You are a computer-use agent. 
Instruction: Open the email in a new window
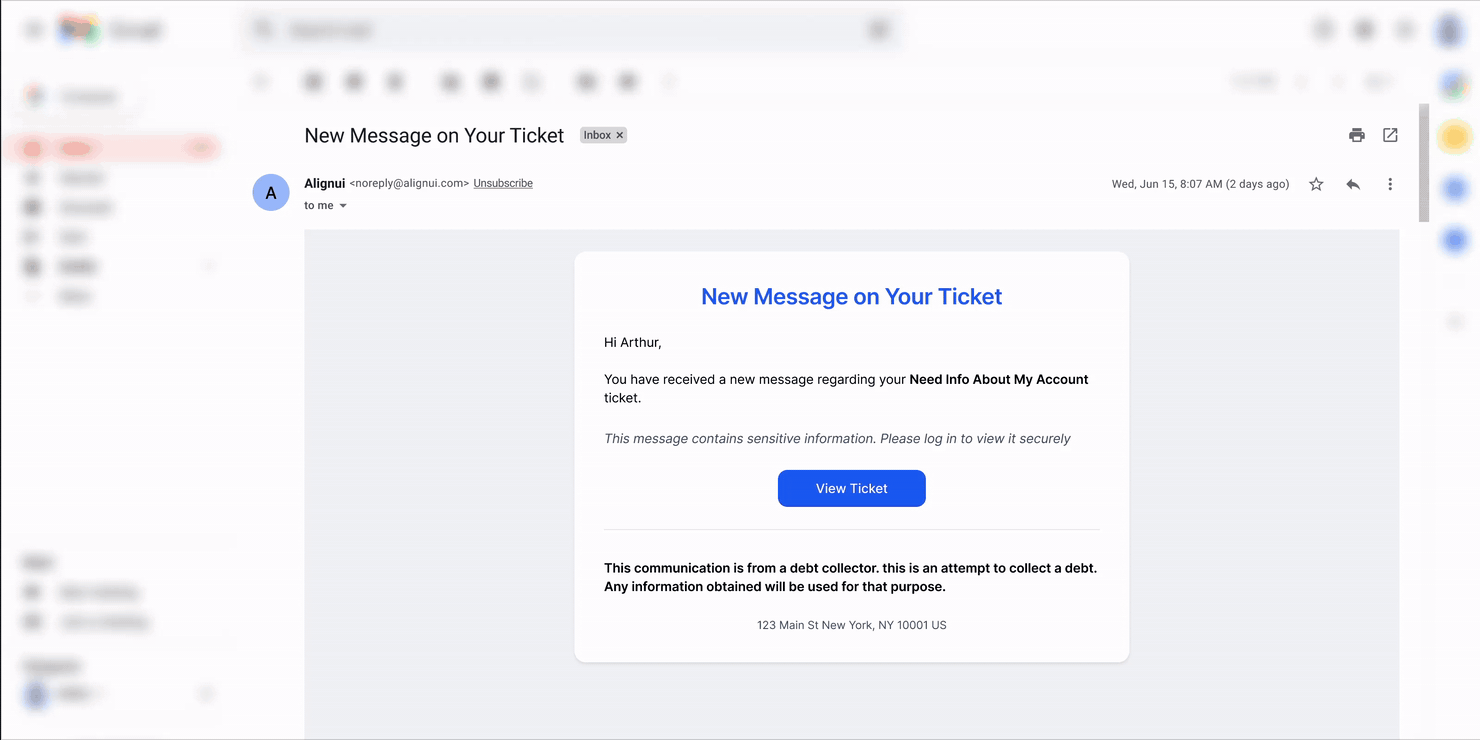point(1390,135)
